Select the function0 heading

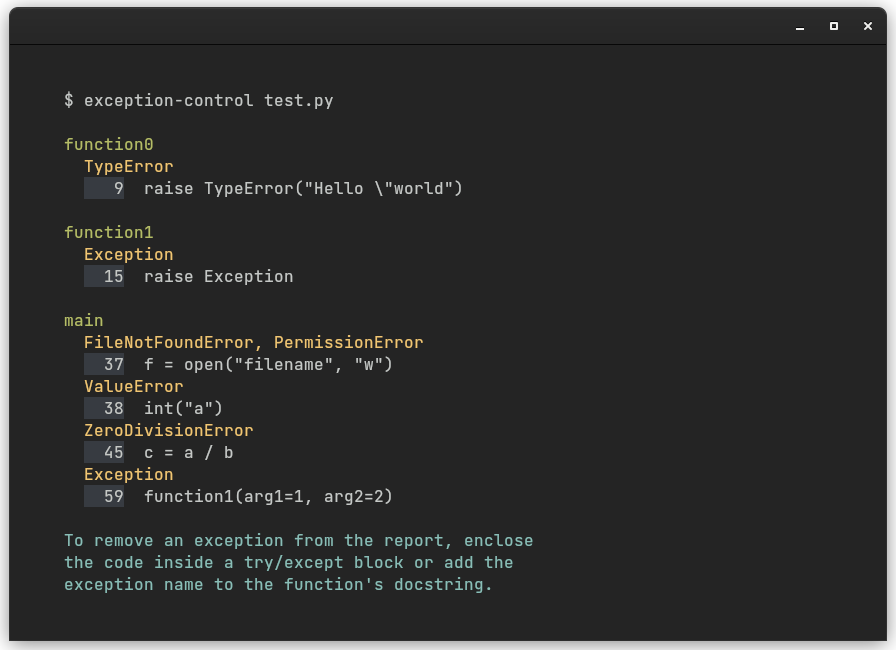[108, 144]
